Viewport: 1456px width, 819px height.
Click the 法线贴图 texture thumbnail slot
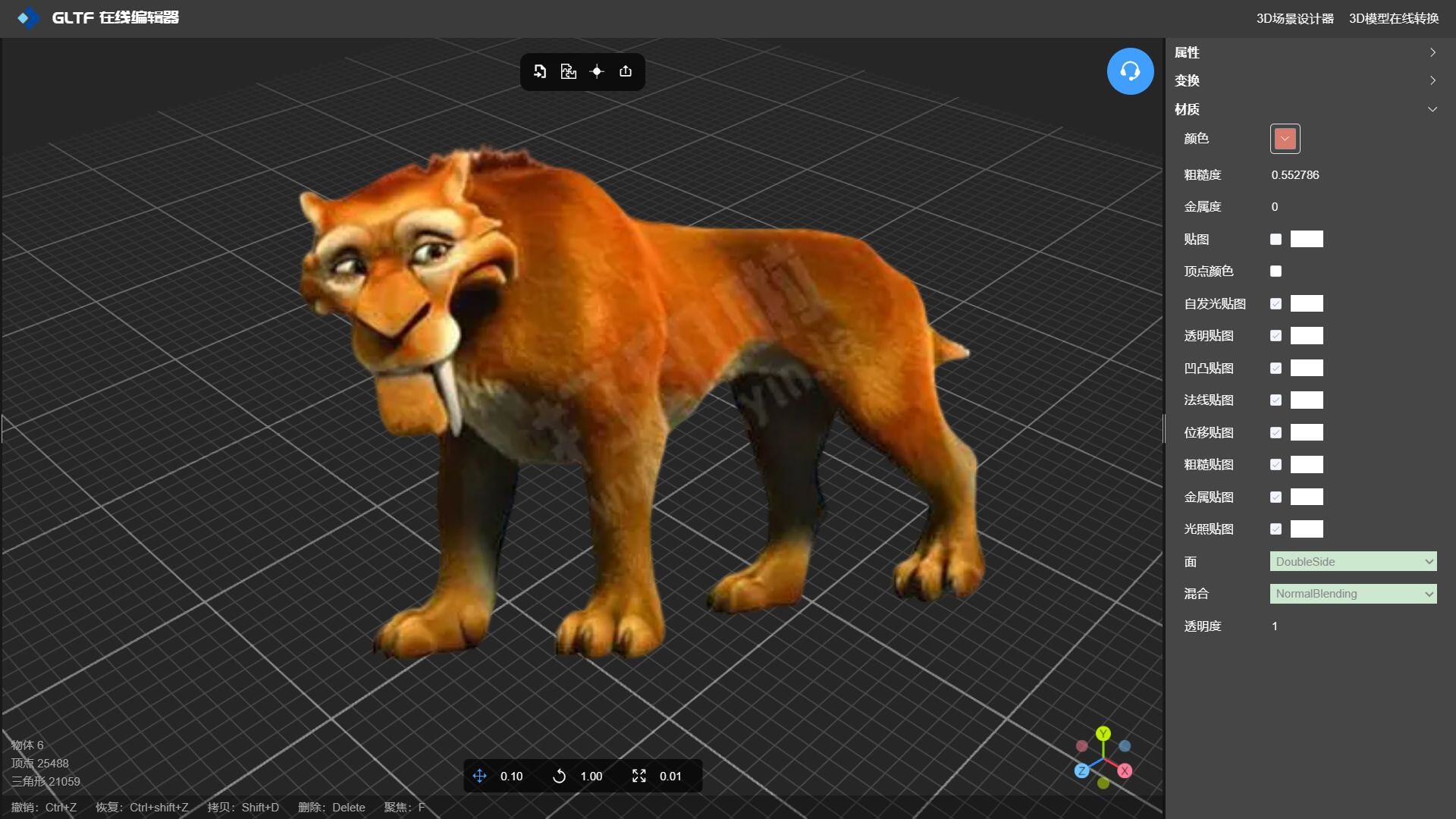coord(1307,400)
